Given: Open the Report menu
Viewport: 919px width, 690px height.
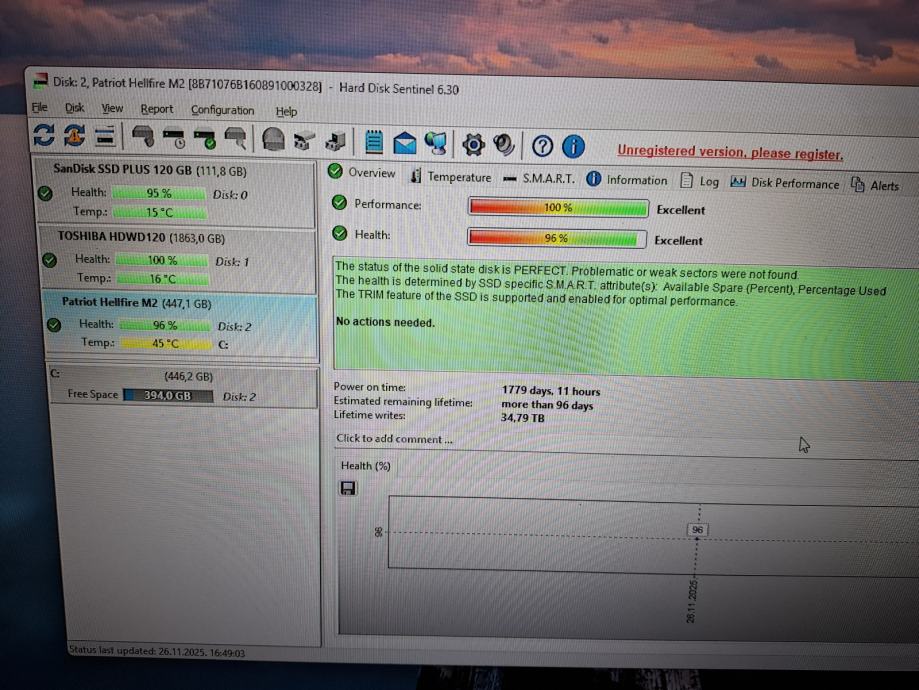Looking at the screenshot, I should pos(156,109).
